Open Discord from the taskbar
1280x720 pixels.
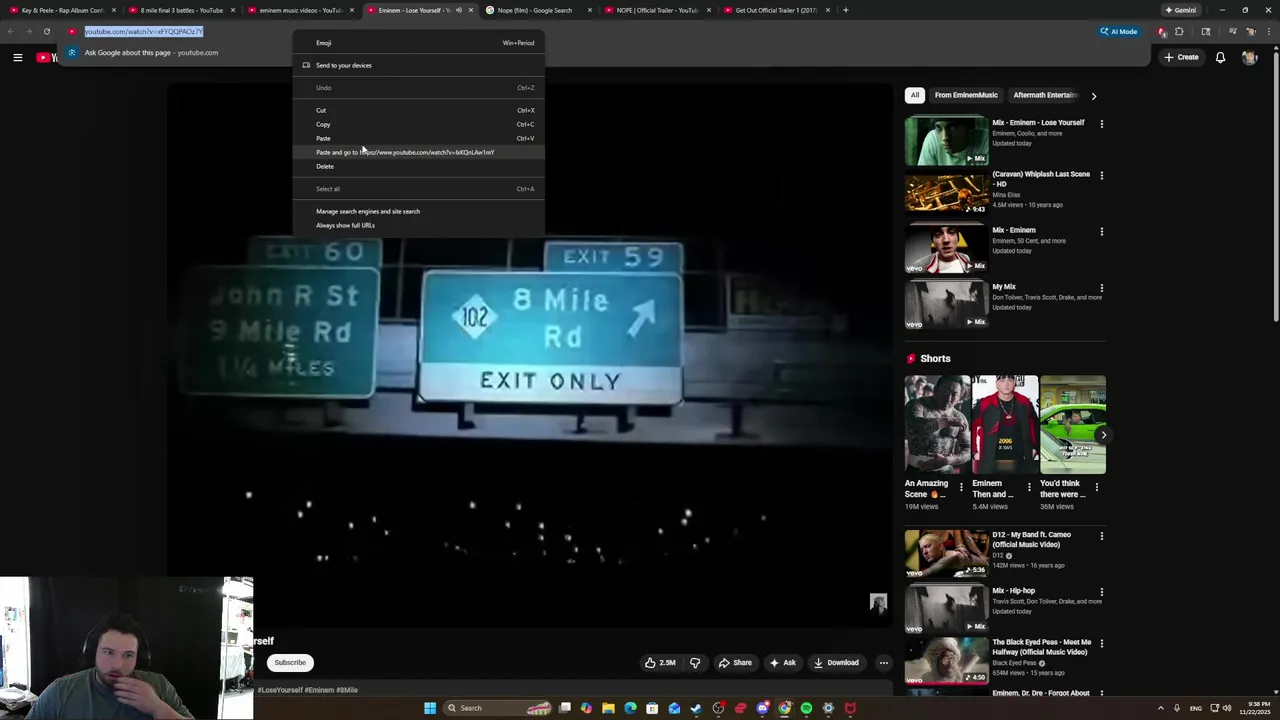(762, 708)
